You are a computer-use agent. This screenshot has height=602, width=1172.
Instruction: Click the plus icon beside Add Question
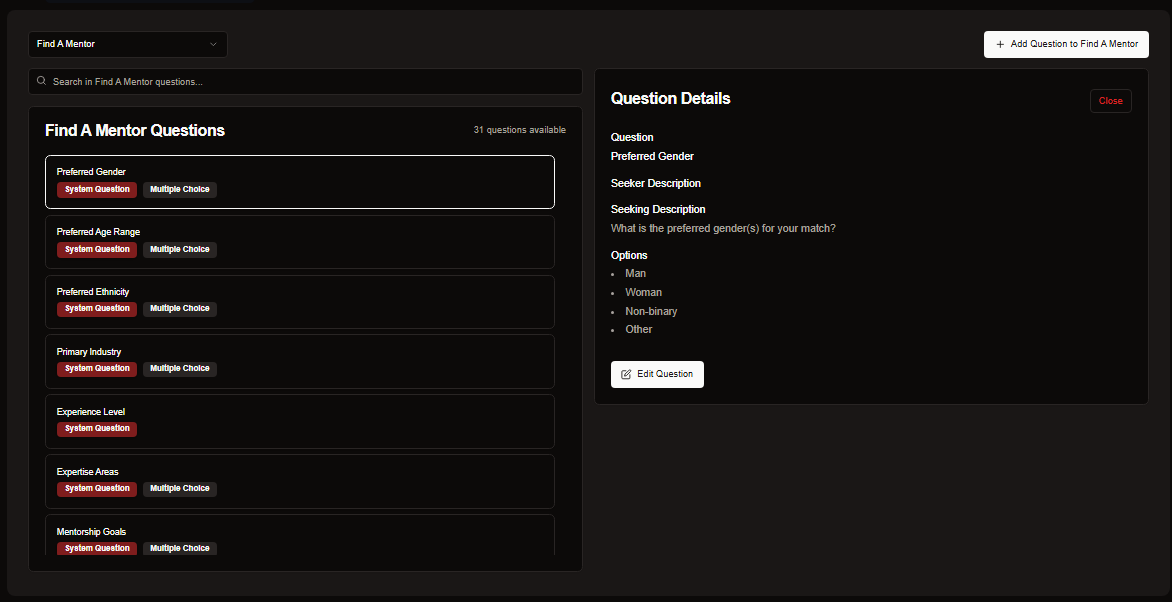point(1000,44)
